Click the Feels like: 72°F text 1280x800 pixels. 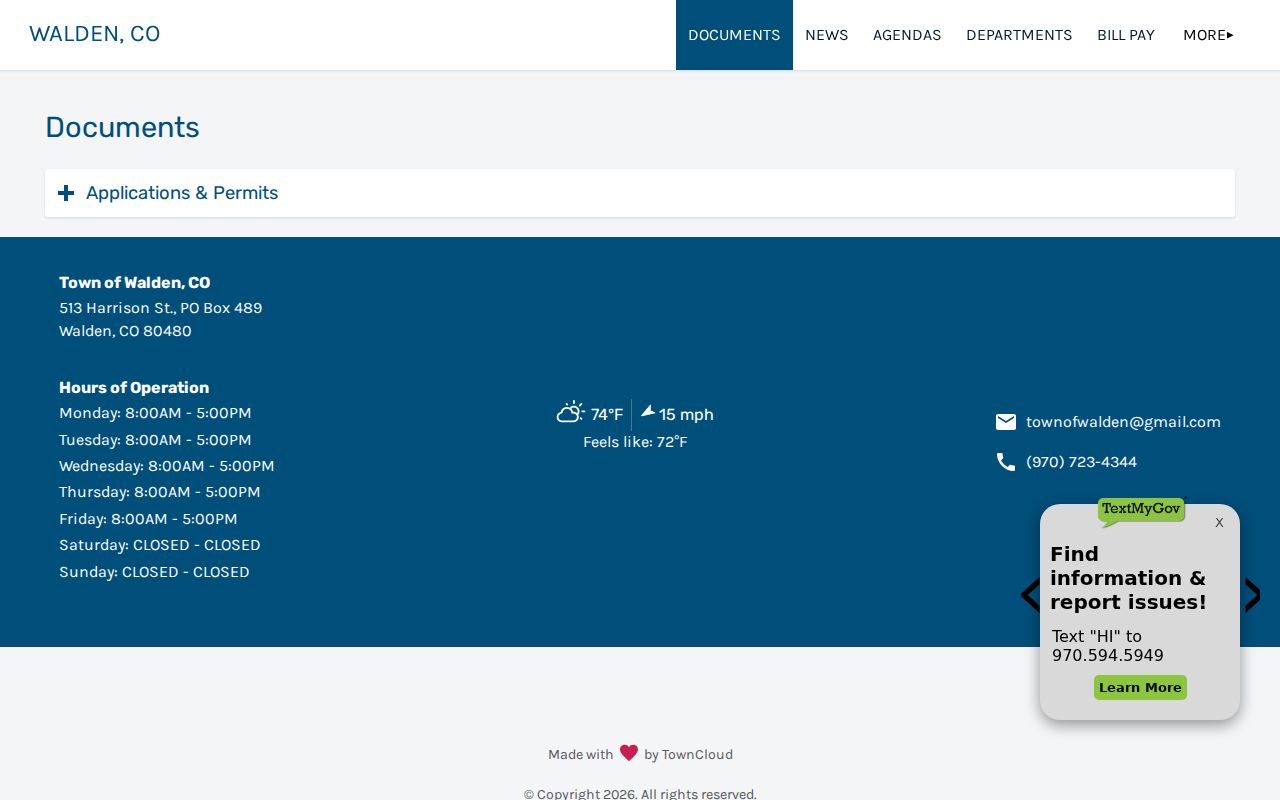(x=635, y=442)
